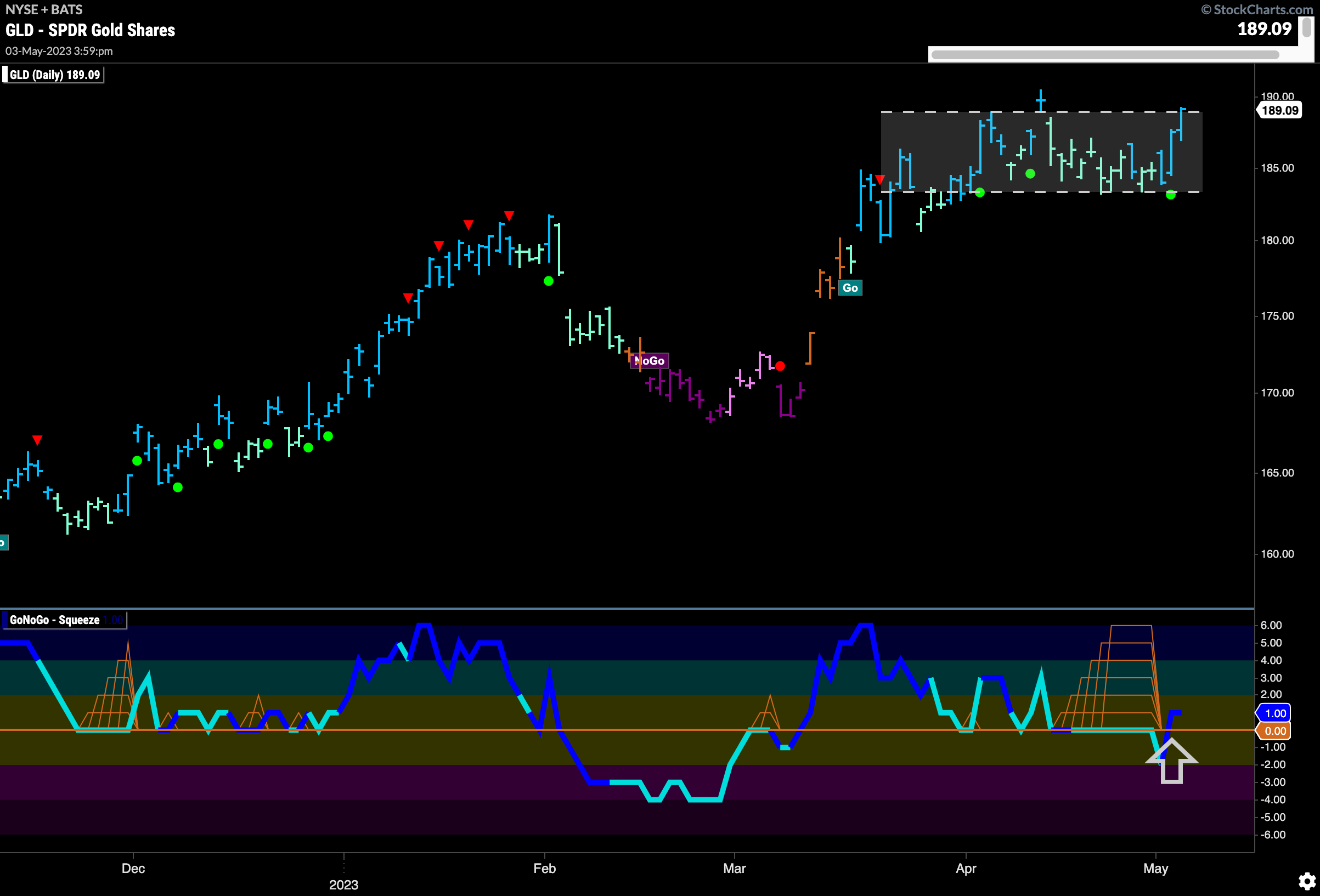Click the teal Go signal tag
This screenshot has height=896, width=1320.
(850, 288)
